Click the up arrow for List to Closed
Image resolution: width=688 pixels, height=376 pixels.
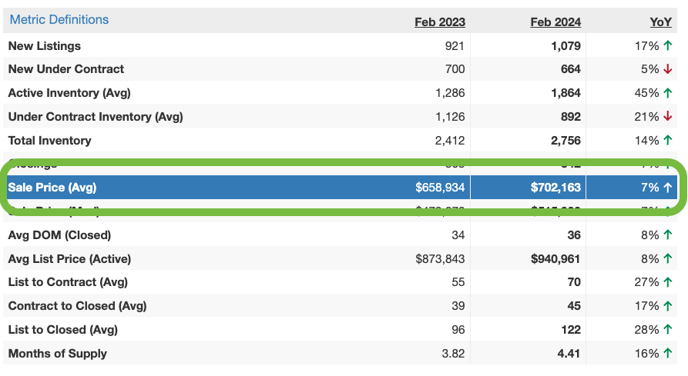click(668, 329)
